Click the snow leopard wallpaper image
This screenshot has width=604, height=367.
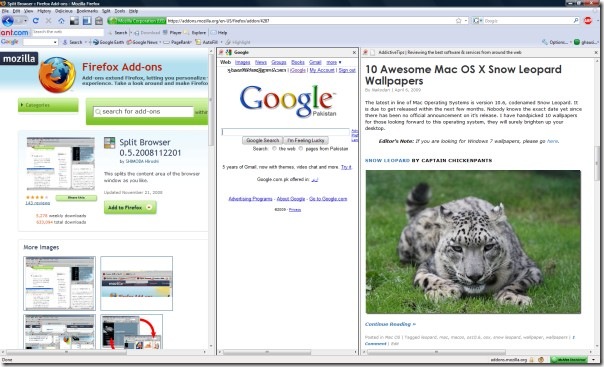point(473,242)
